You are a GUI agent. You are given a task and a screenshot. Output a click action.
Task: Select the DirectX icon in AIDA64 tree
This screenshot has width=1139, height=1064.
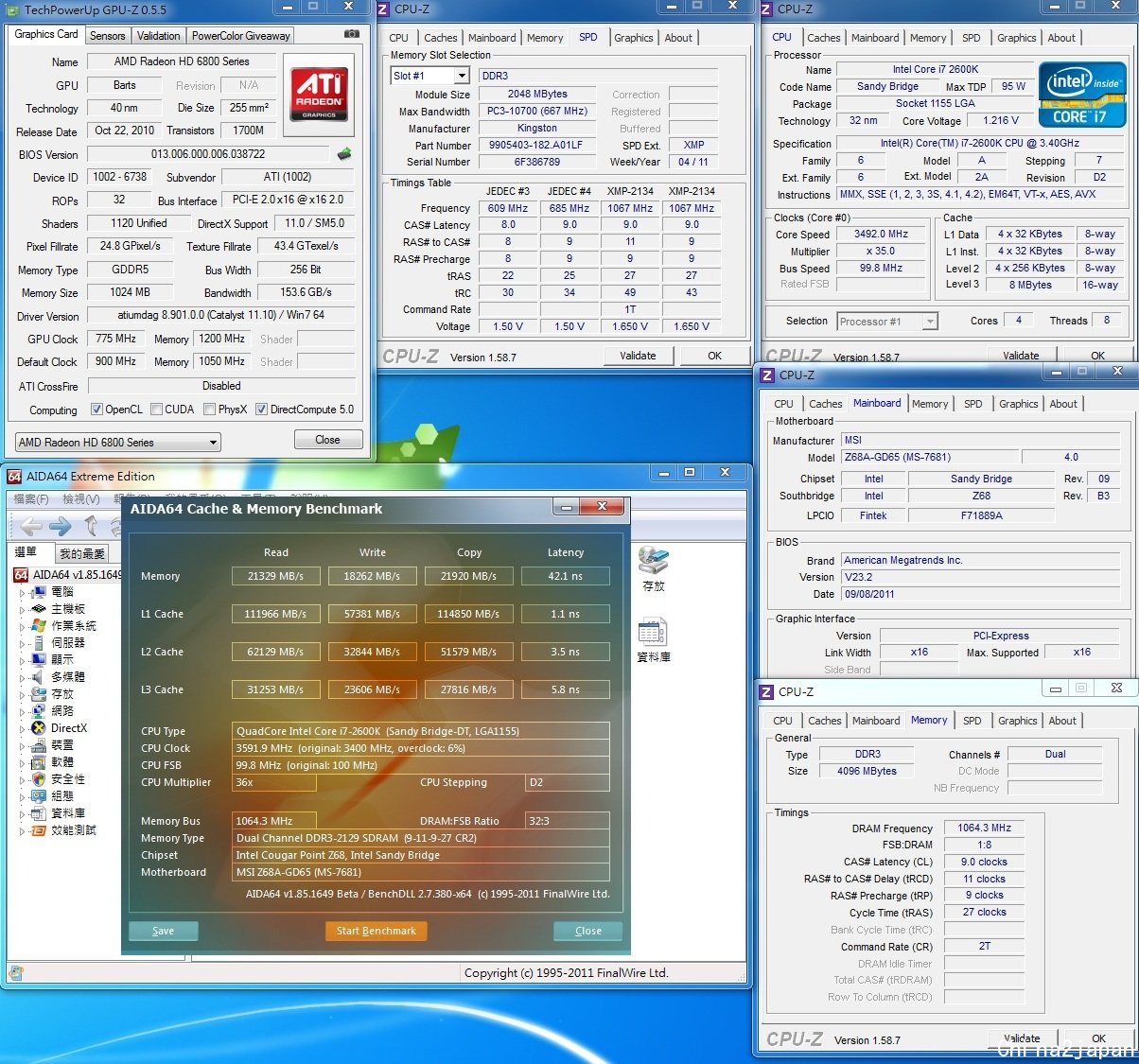pyautogui.click(x=39, y=728)
